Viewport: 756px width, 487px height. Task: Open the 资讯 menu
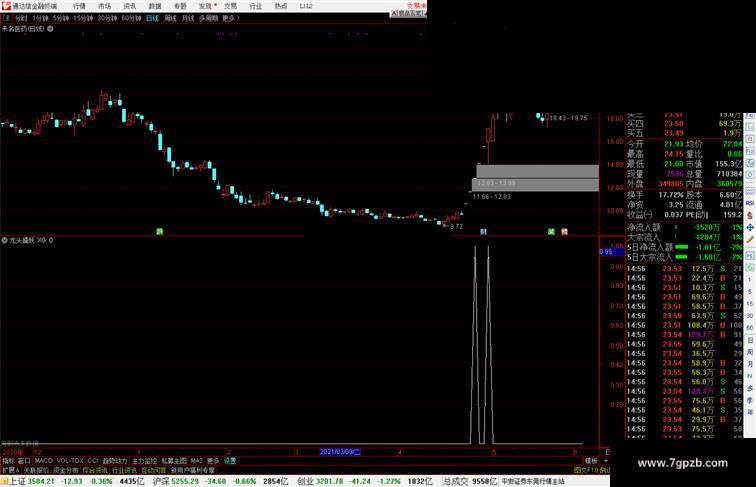pos(129,6)
